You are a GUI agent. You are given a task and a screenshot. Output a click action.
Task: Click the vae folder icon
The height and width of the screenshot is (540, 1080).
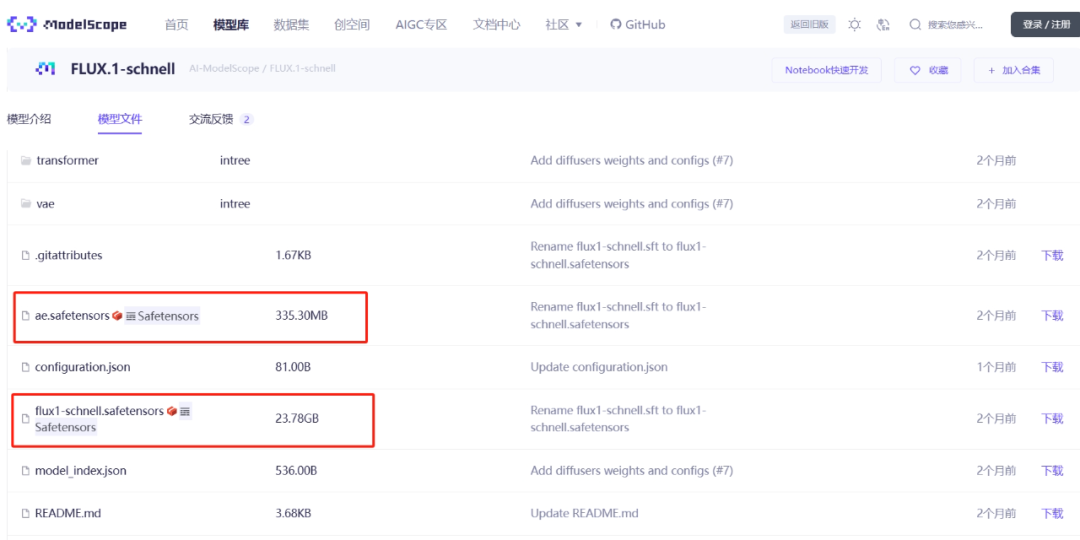click(x=26, y=204)
